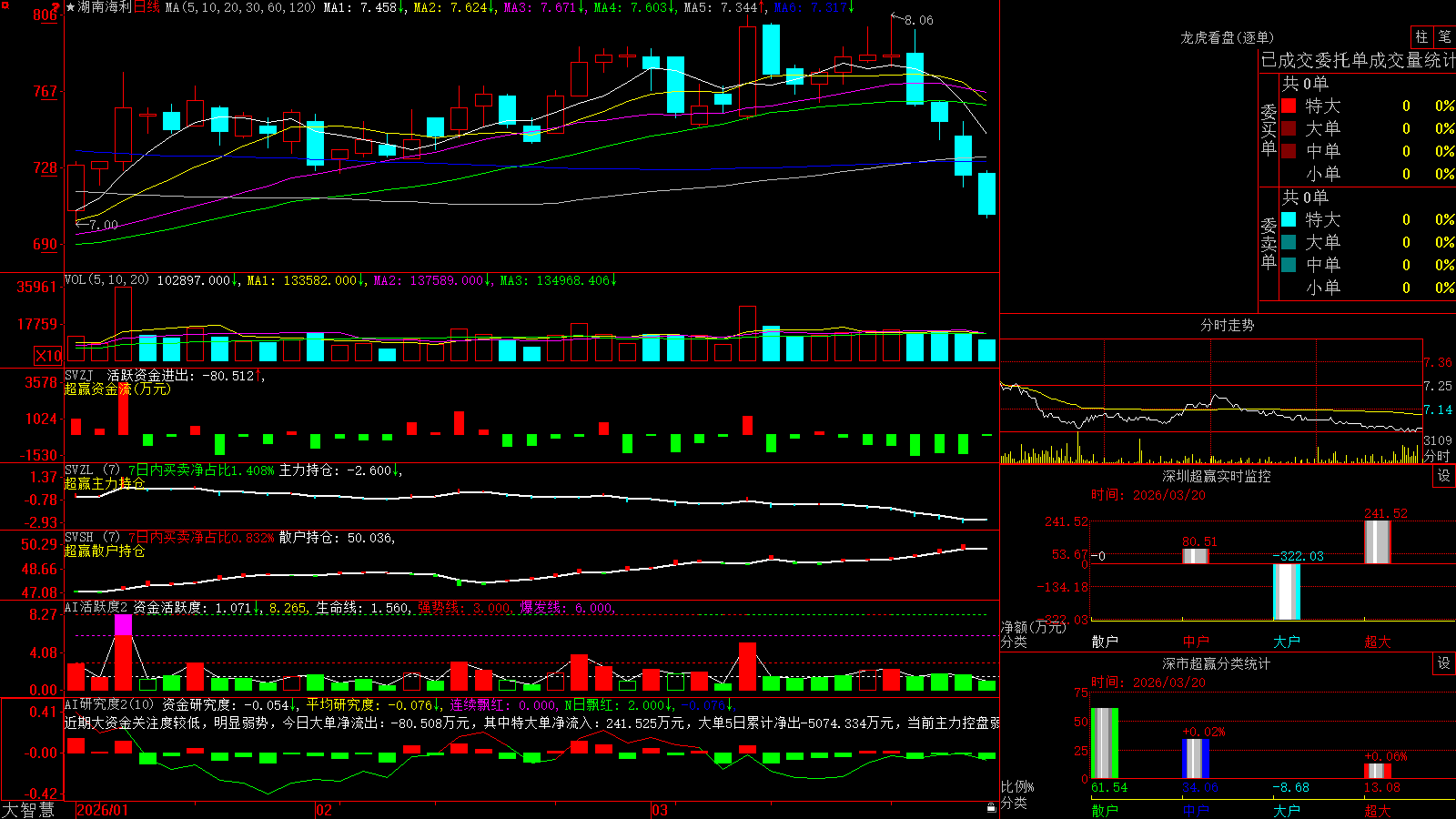Click the red 特大 buy-order swatch
The image size is (1456, 819).
click(x=1289, y=106)
